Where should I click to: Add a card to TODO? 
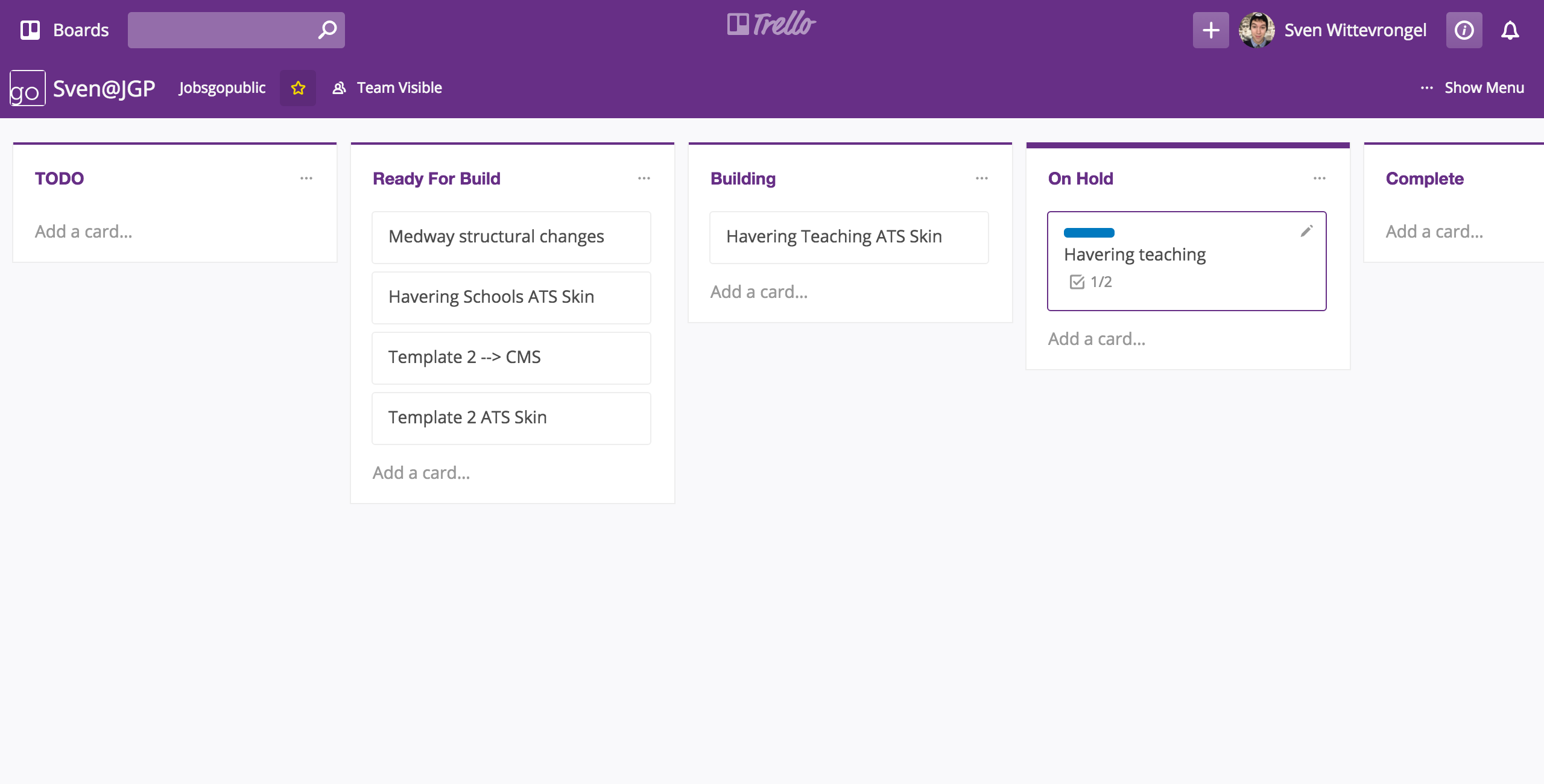84,232
